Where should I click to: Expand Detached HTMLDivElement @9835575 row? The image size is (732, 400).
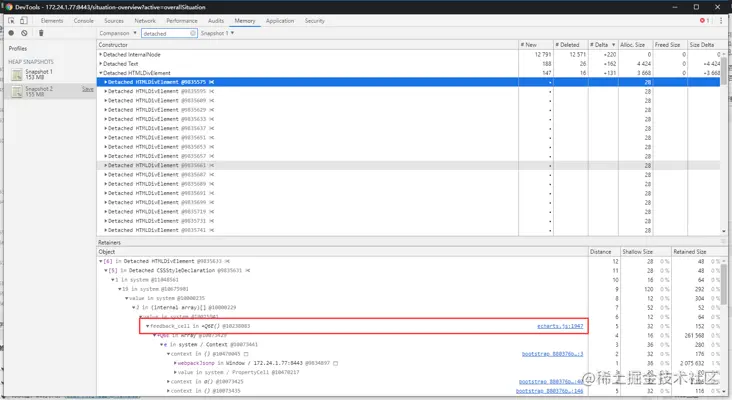tap(106, 82)
